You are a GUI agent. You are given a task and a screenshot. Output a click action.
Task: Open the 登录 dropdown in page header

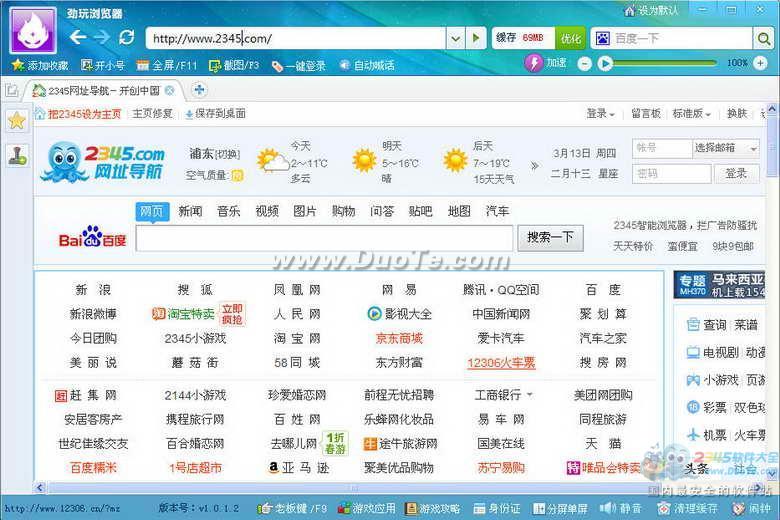pos(600,114)
